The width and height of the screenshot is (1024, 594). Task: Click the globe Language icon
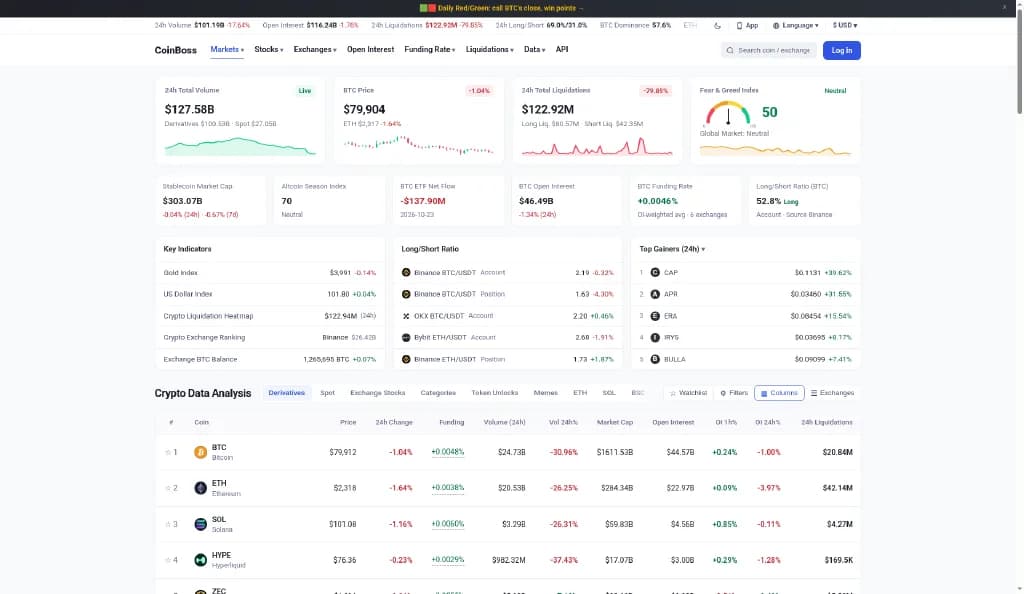[776, 25]
